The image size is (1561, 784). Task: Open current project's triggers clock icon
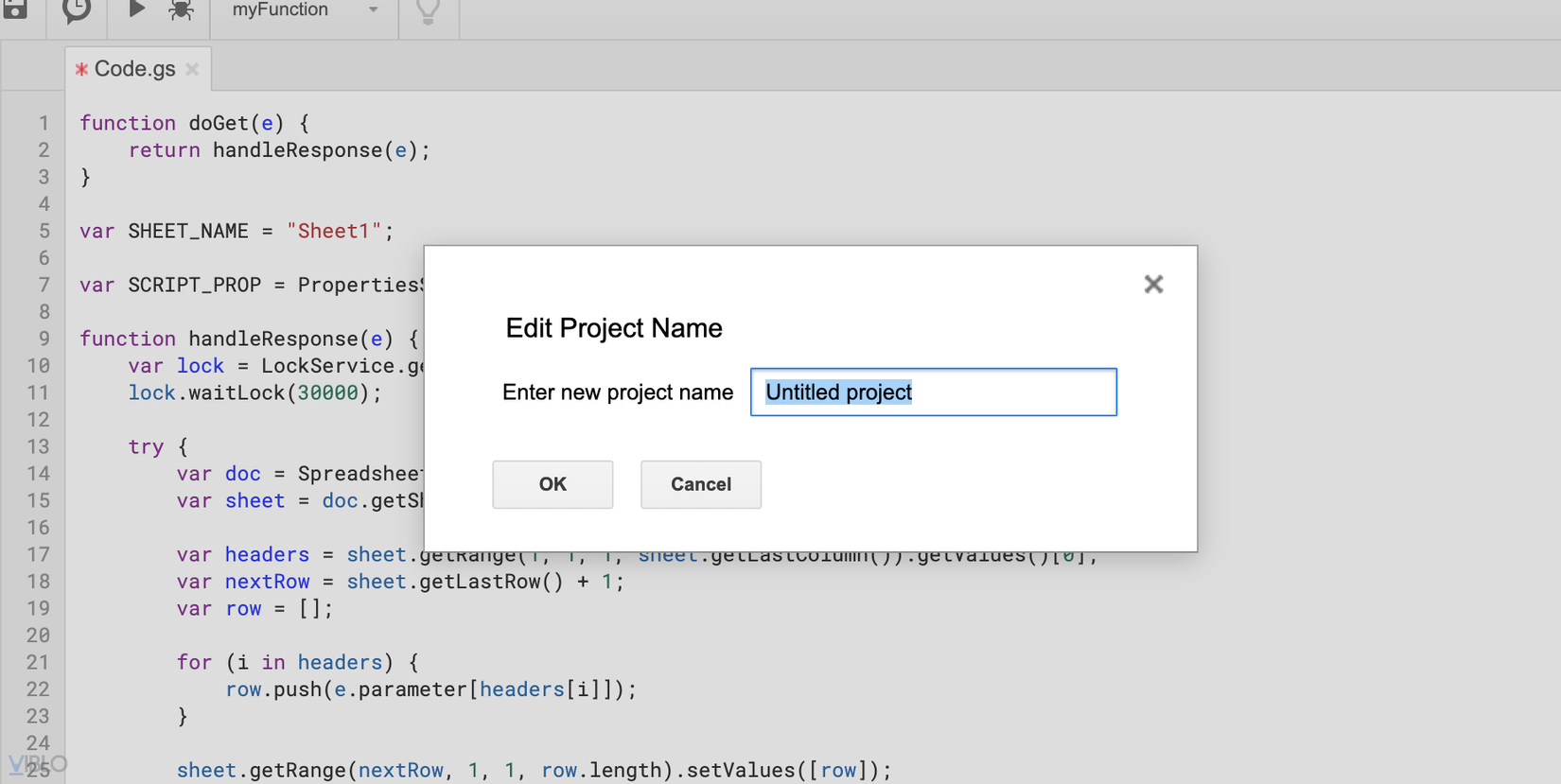point(77,9)
